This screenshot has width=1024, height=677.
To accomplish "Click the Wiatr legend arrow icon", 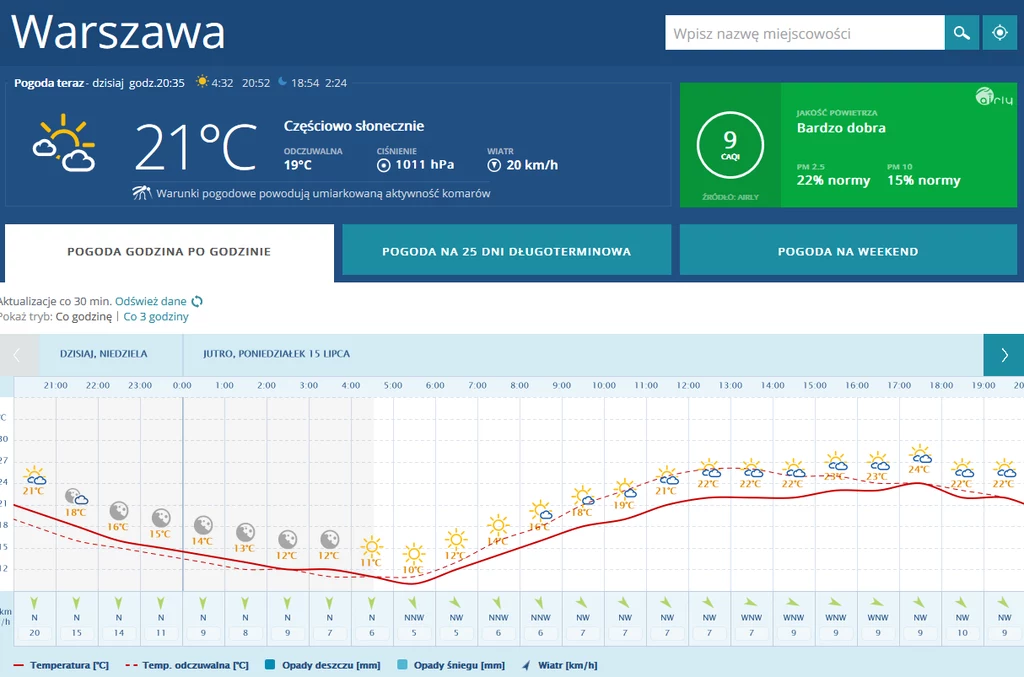I will [526, 665].
